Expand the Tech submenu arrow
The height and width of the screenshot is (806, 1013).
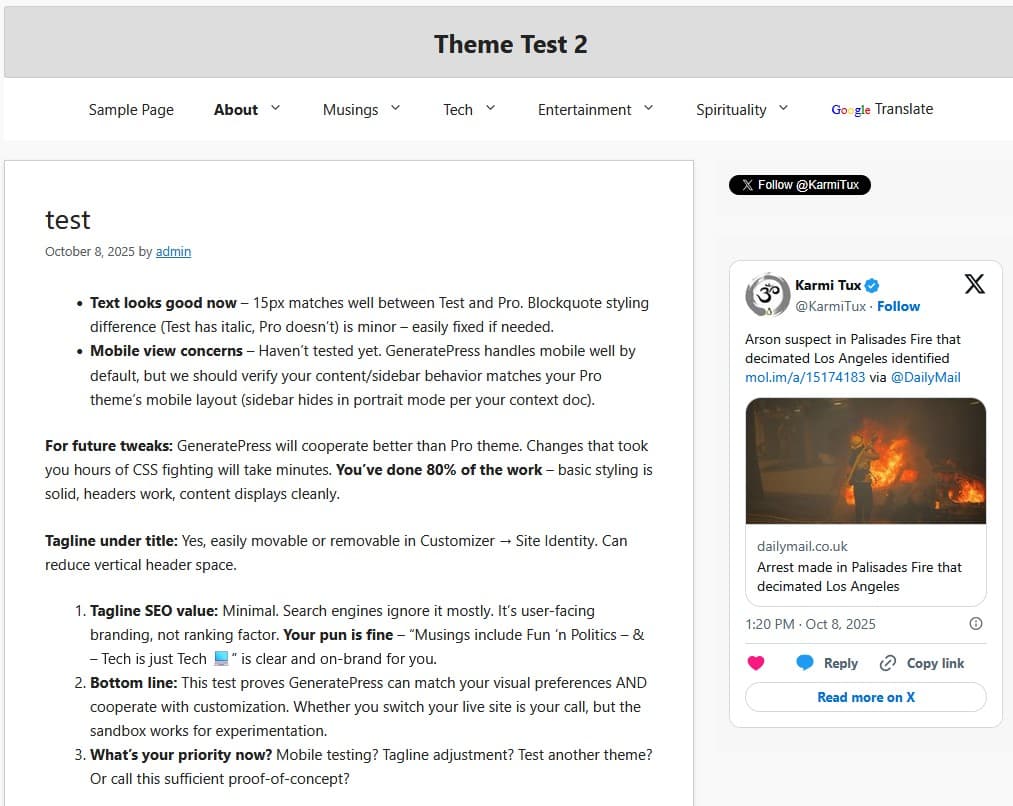pyautogui.click(x=490, y=108)
